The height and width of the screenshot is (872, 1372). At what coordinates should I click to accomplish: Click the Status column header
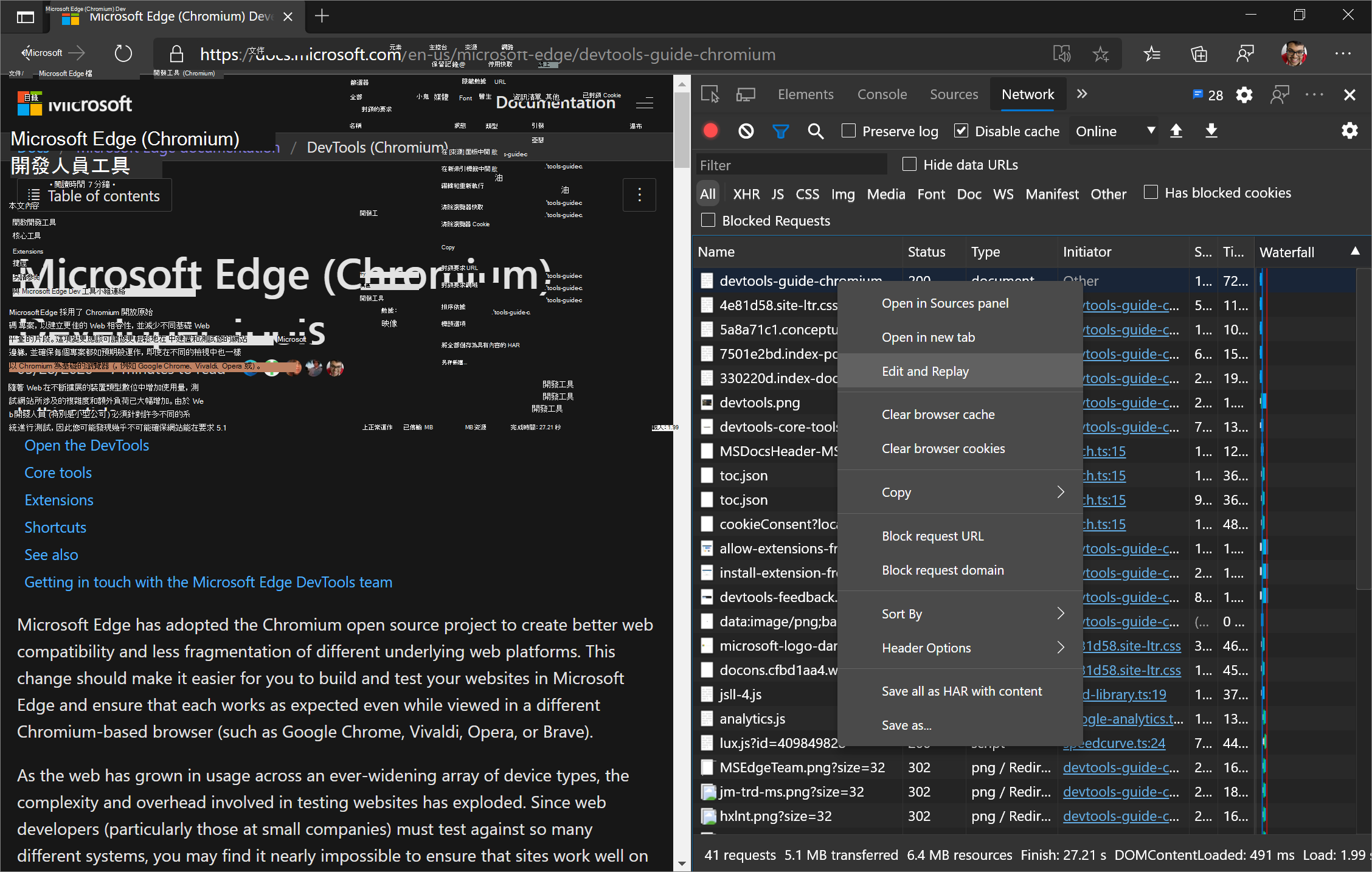point(934,252)
